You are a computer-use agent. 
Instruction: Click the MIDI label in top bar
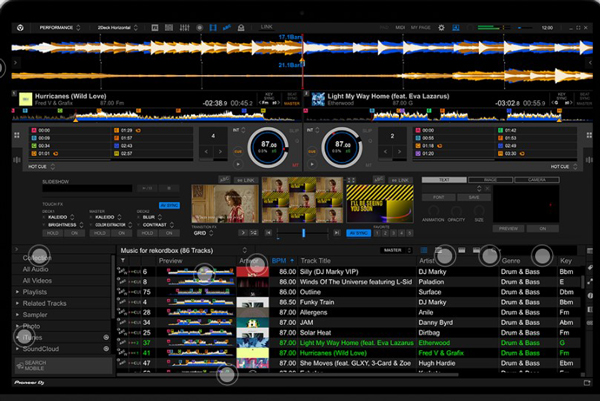(x=400, y=28)
